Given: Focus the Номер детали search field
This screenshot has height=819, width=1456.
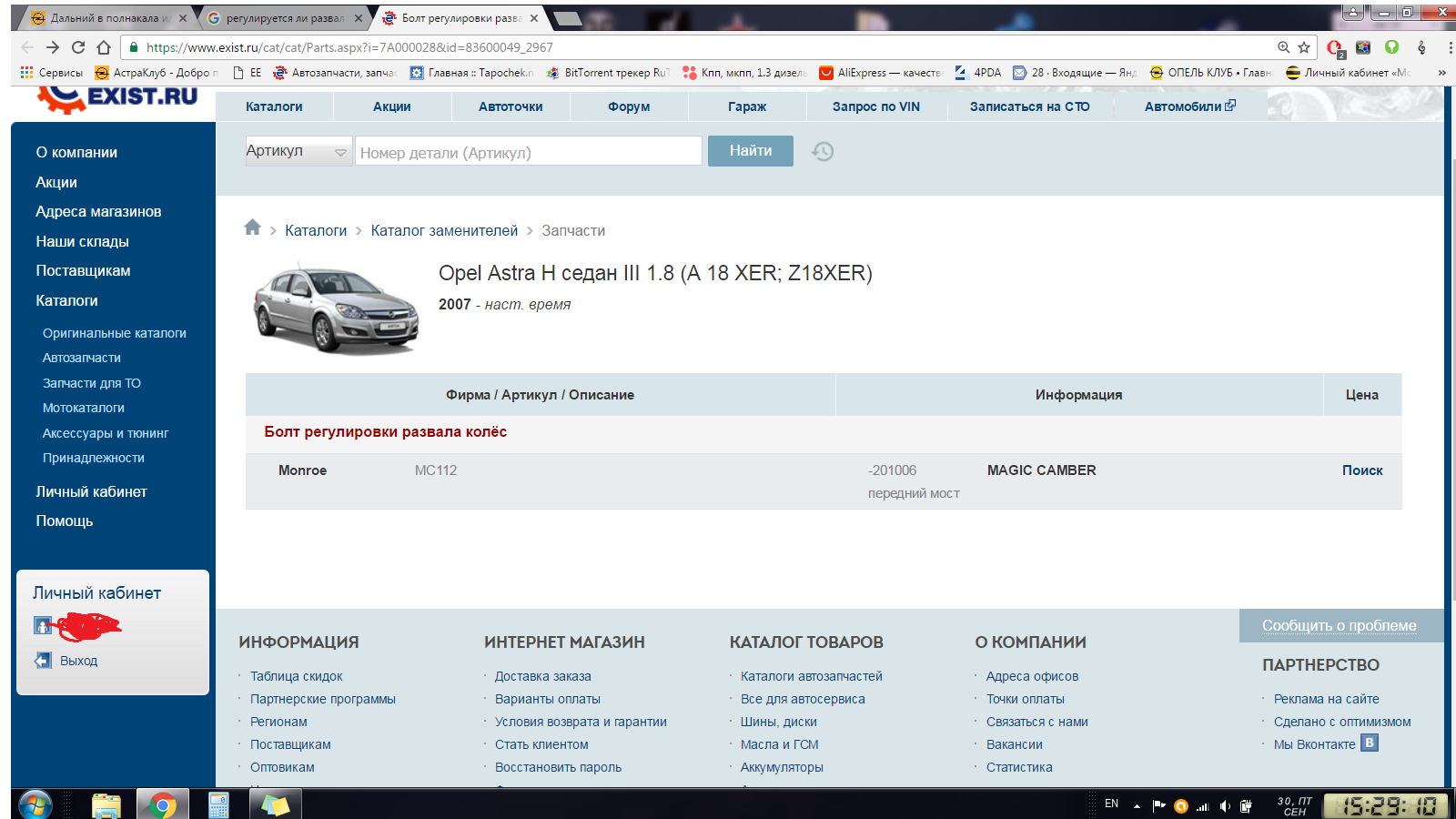Looking at the screenshot, I should point(529,152).
